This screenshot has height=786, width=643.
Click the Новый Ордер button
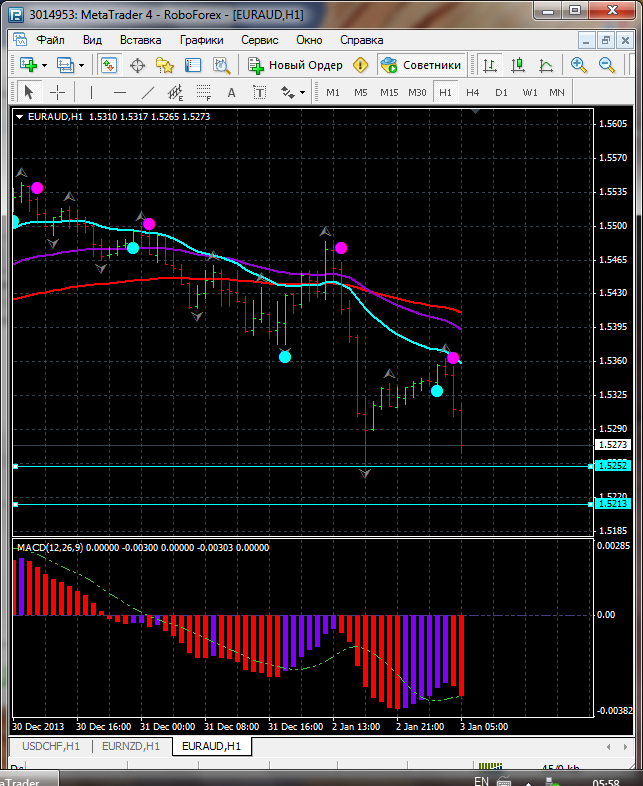[x=295, y=65]
